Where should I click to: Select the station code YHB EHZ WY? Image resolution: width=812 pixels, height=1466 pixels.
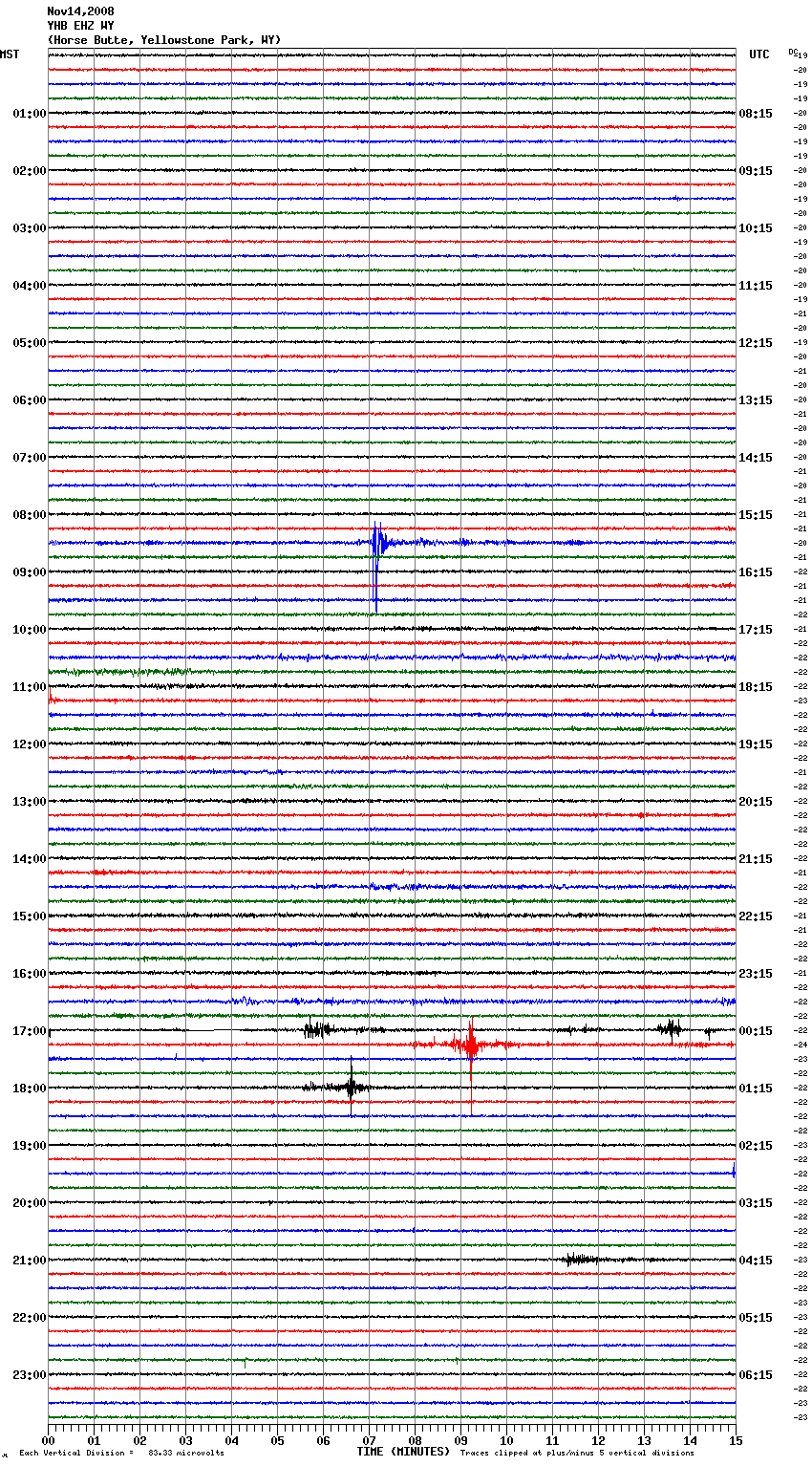tap(80, 26)
